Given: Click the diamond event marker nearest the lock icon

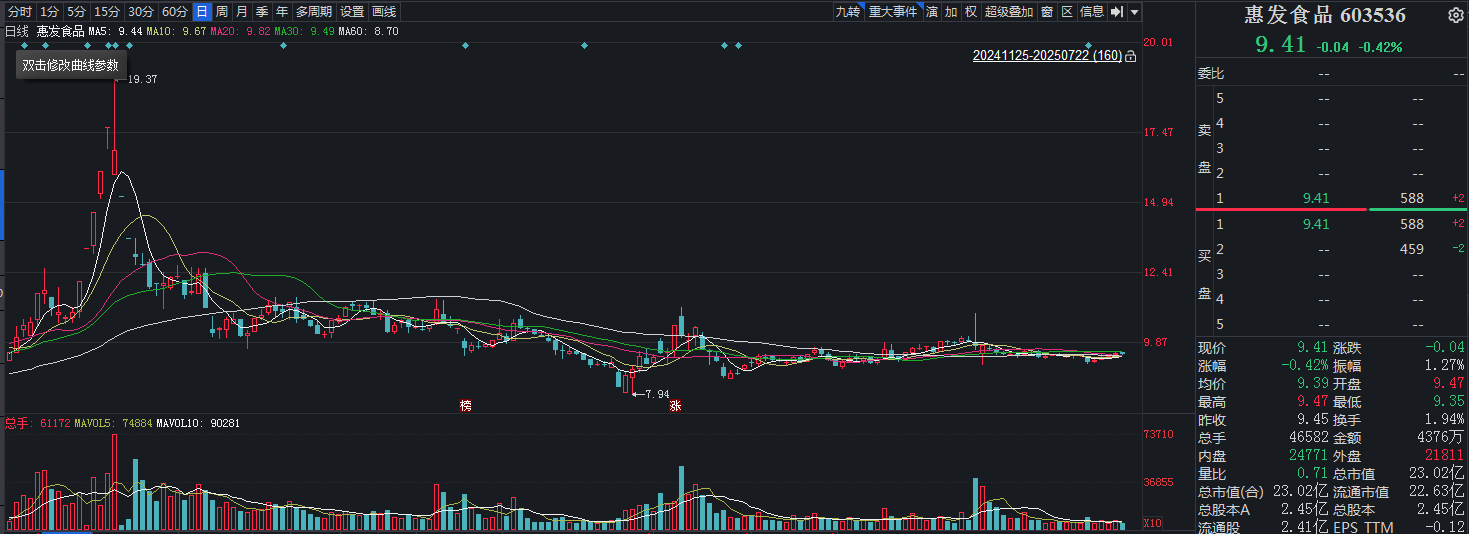Looking at the screenshot, I should pos(1087,45).
